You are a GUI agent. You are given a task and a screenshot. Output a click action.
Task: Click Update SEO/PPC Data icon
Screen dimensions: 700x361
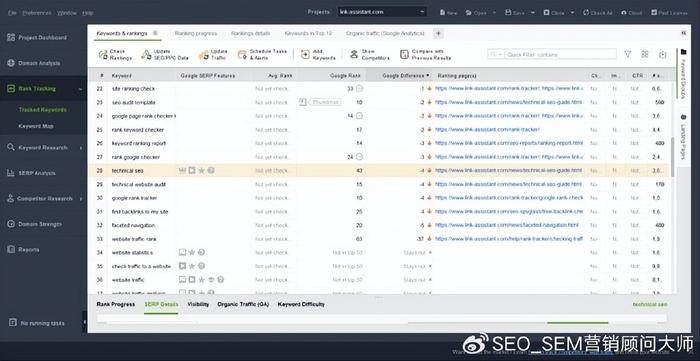[146, 55]
